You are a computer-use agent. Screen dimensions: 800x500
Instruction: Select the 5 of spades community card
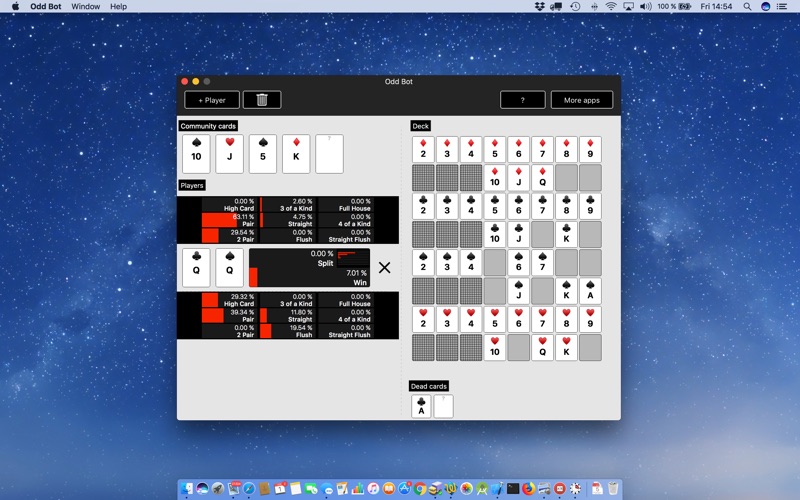coord(263,154)
